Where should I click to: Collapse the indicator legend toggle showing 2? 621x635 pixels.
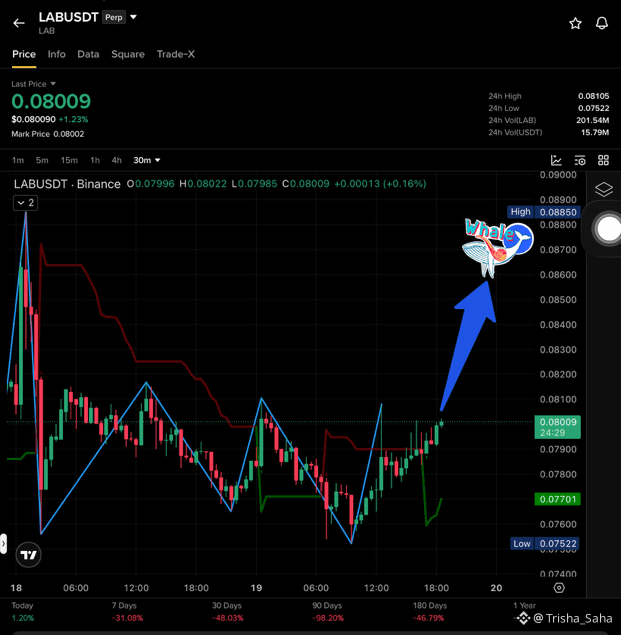pyautogui.click(x=26, y=202)
